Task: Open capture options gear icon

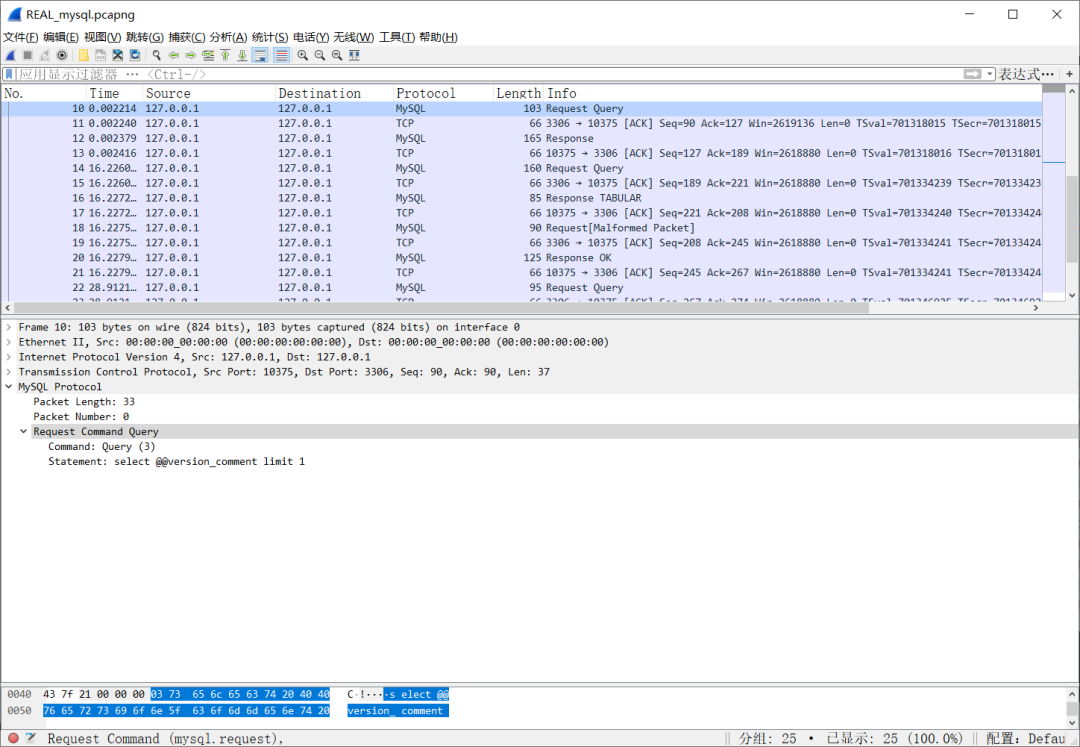Action: click(x=62, y=56)
